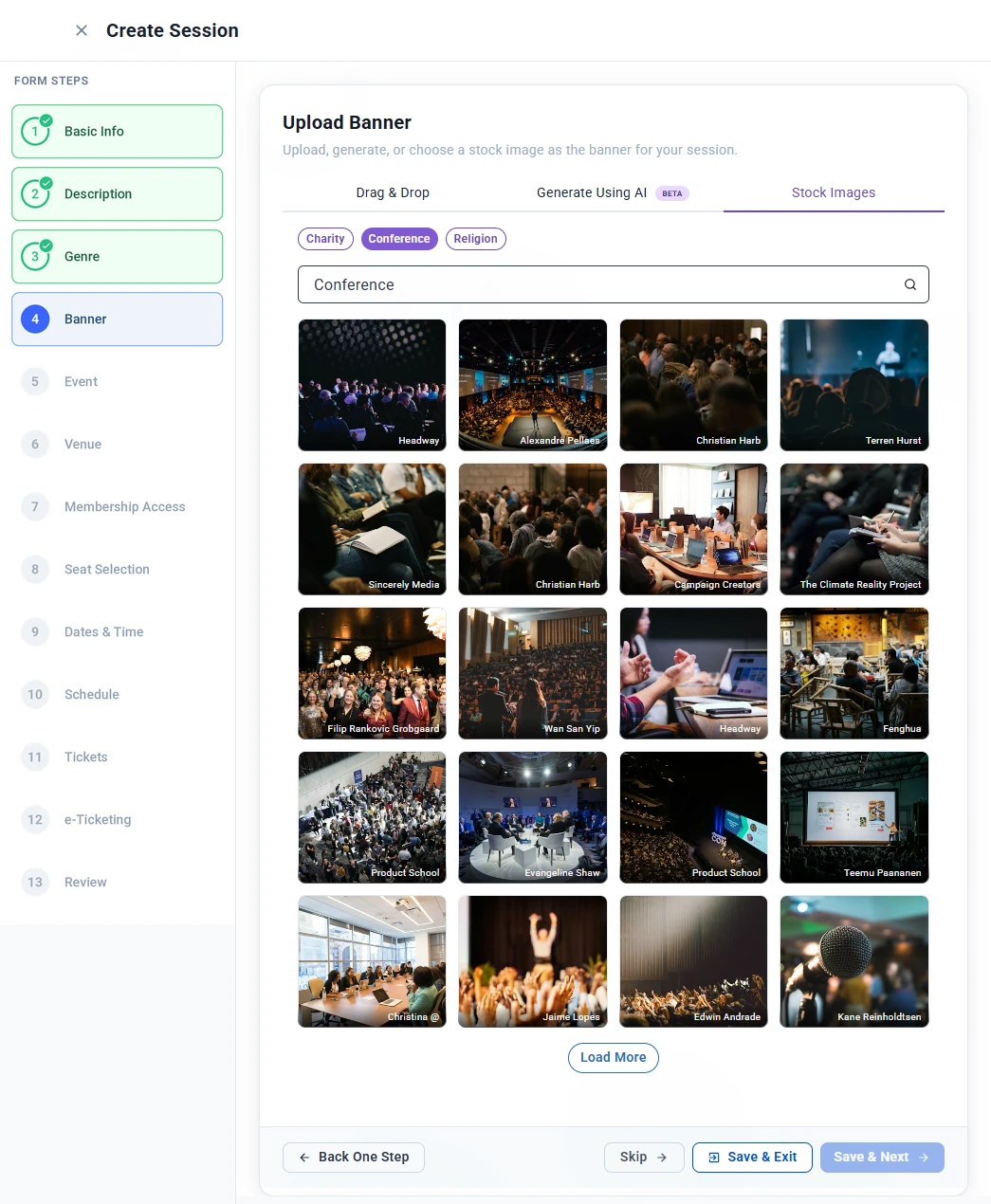The image size is (991, 1204).
Task: Select the Terren Hurst stock image
Action: point(854,385)
